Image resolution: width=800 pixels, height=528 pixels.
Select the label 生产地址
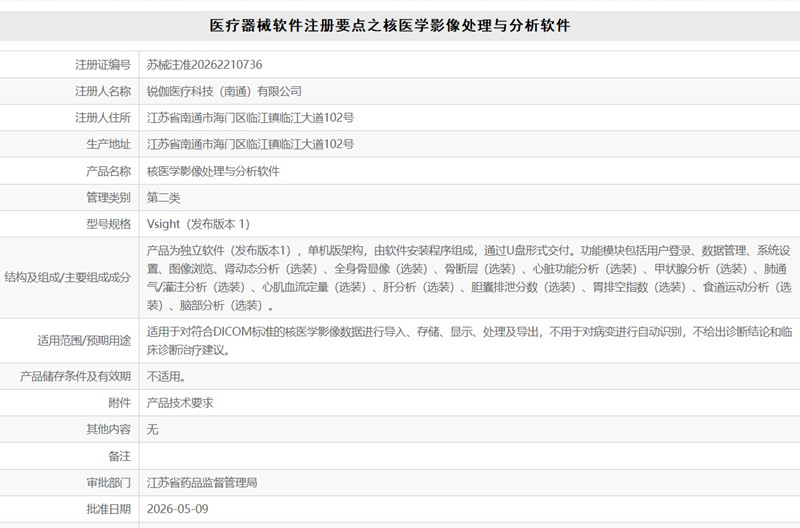[x=109, y=144]
